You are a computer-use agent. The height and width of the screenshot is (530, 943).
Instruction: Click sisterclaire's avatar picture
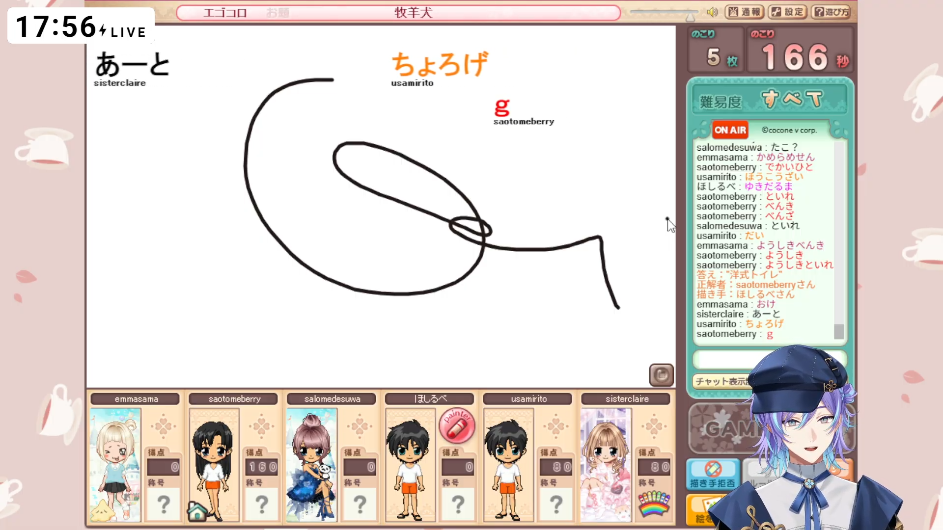(606, 464)
